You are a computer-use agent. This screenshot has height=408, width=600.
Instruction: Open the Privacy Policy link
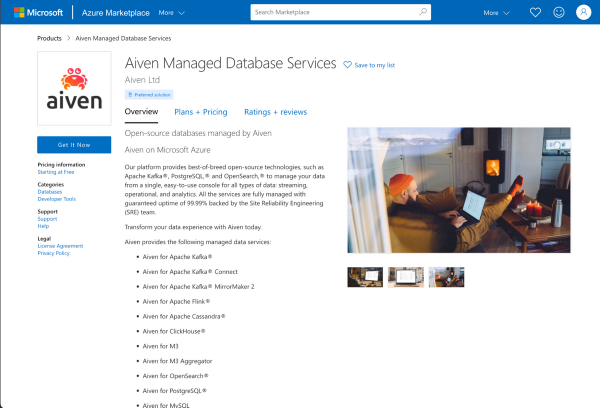54,253
